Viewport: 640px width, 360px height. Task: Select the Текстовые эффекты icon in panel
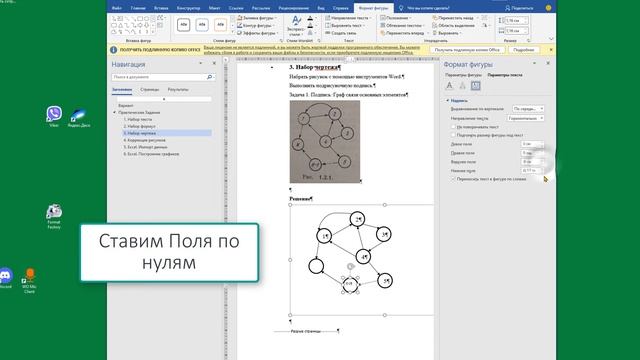[x=462, y=86]
